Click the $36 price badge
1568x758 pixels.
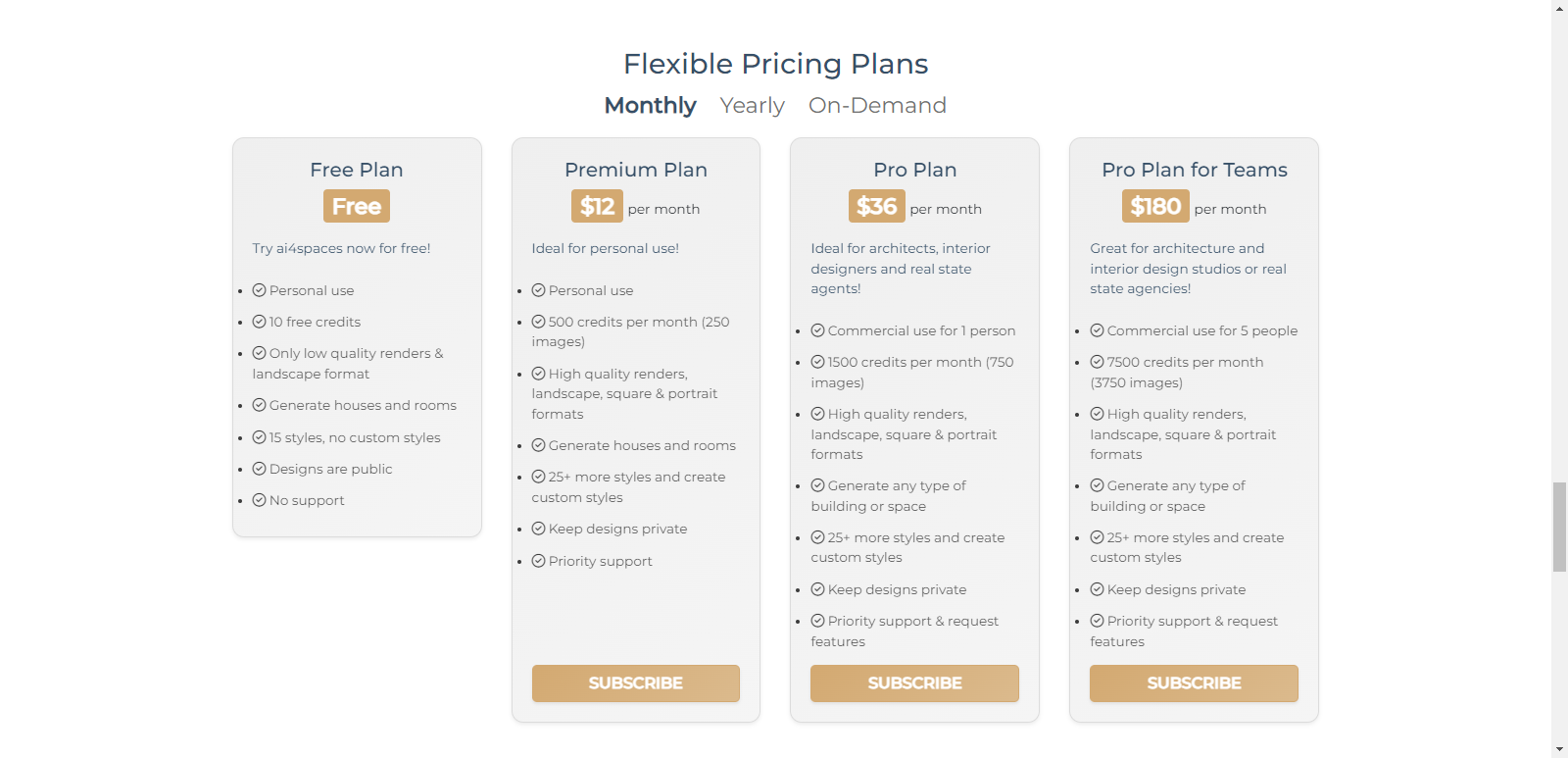pos(876,206)
